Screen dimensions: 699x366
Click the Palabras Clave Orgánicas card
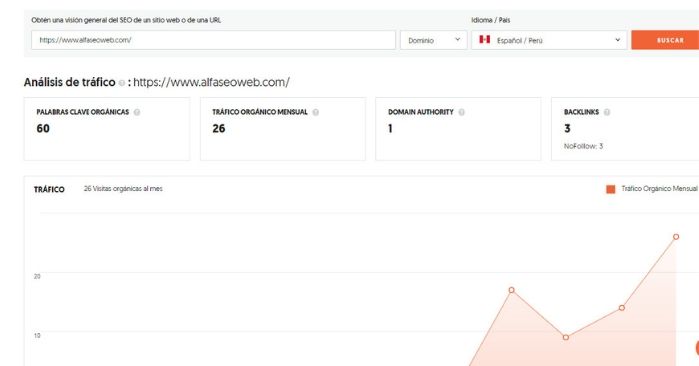(107, 129)
